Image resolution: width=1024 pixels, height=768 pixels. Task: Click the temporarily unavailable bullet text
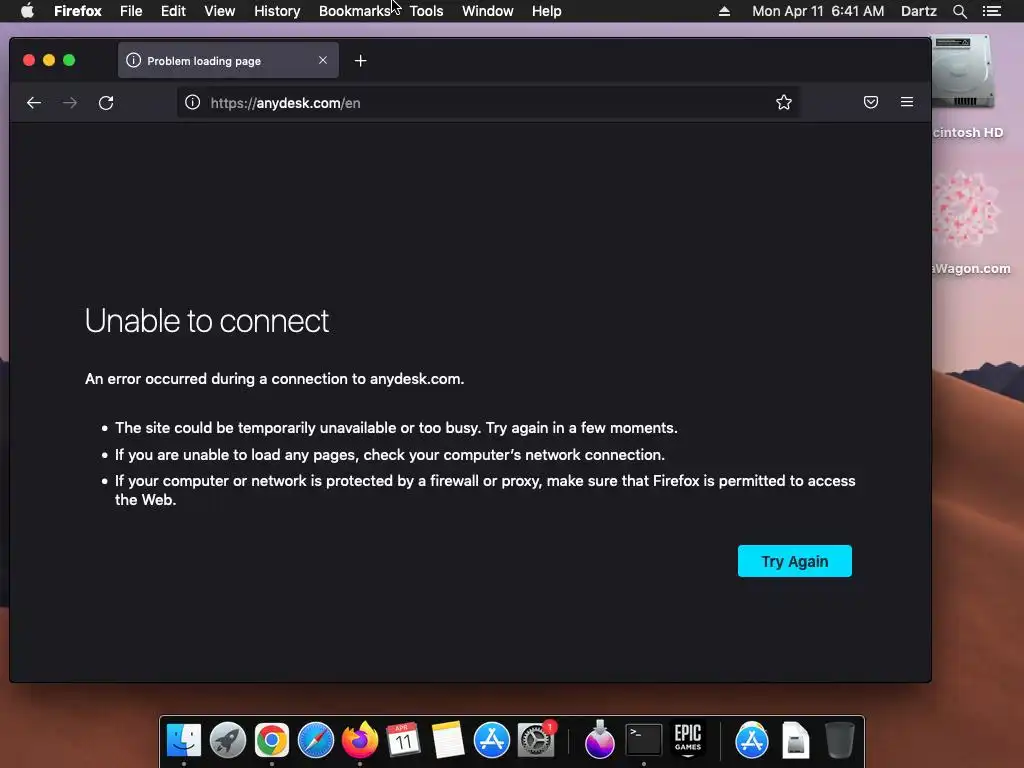[x=396, y=428]
